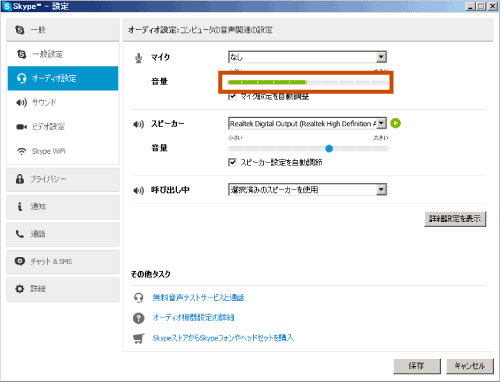Click the speaker icon next to スピーカー
The image size is (500, 382).
[138, 124]
